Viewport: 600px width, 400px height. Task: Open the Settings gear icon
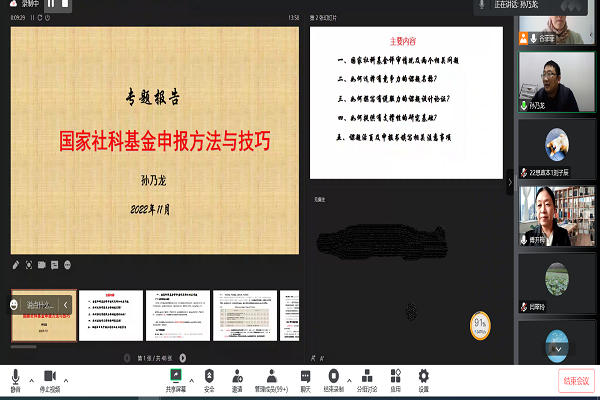pos(423,378)
